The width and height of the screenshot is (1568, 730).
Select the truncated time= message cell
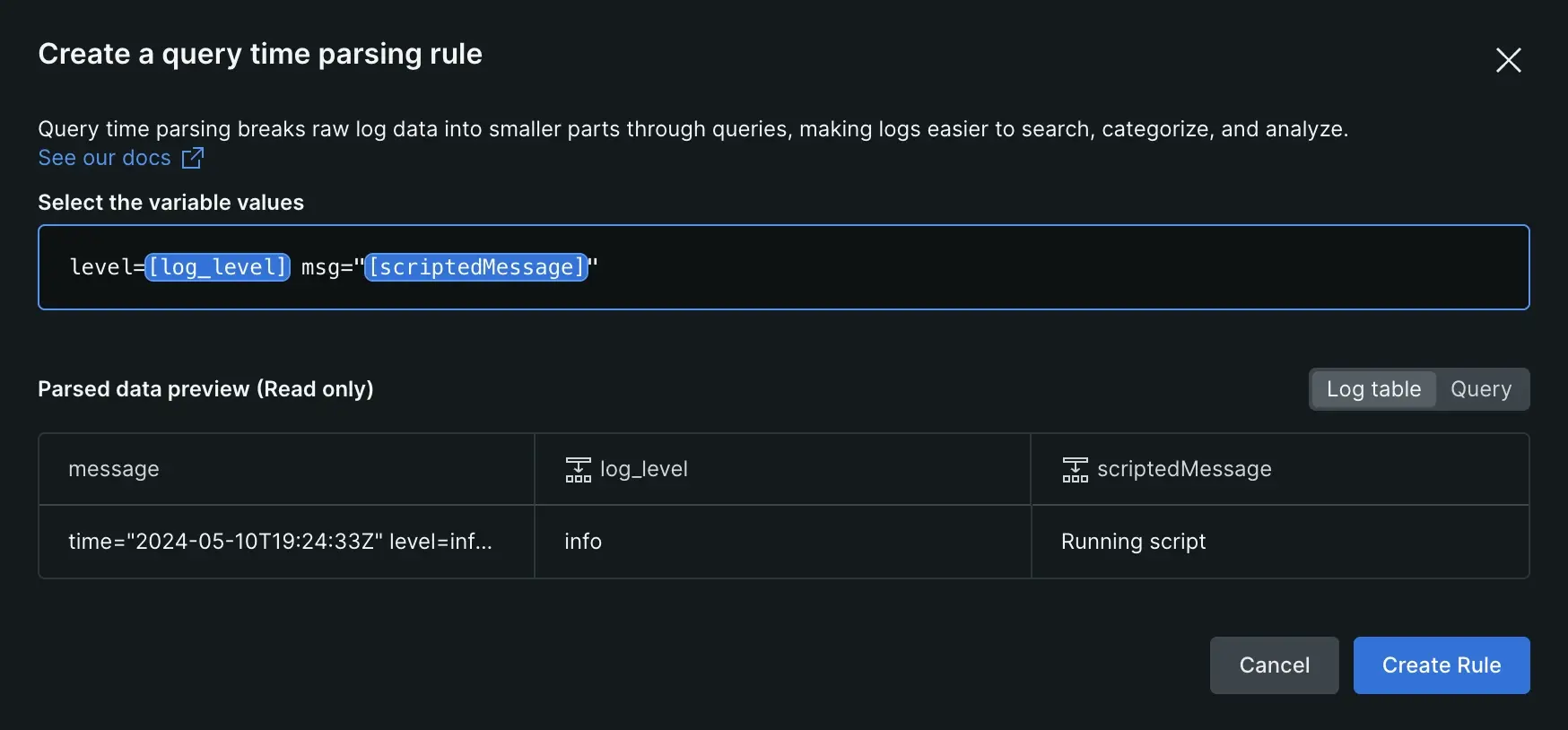coord(280,542)
